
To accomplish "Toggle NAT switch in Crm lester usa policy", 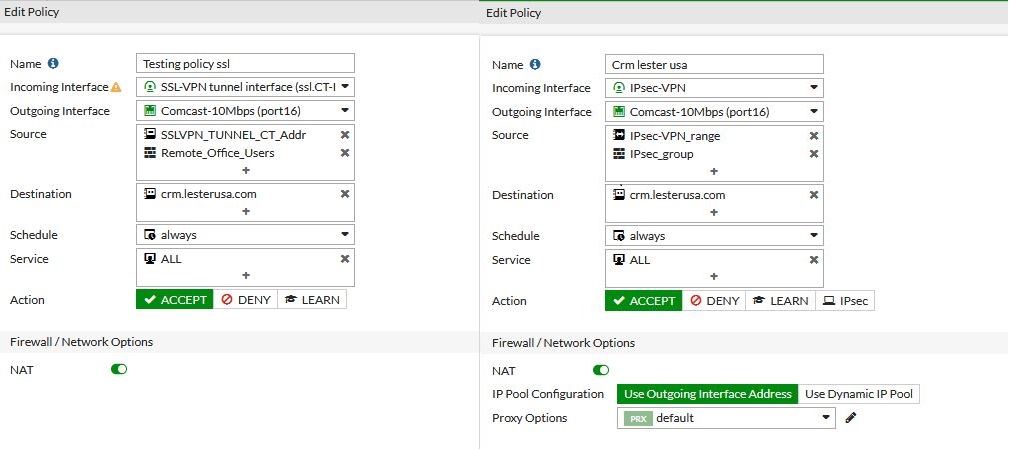I will click(x=601, y=370).
